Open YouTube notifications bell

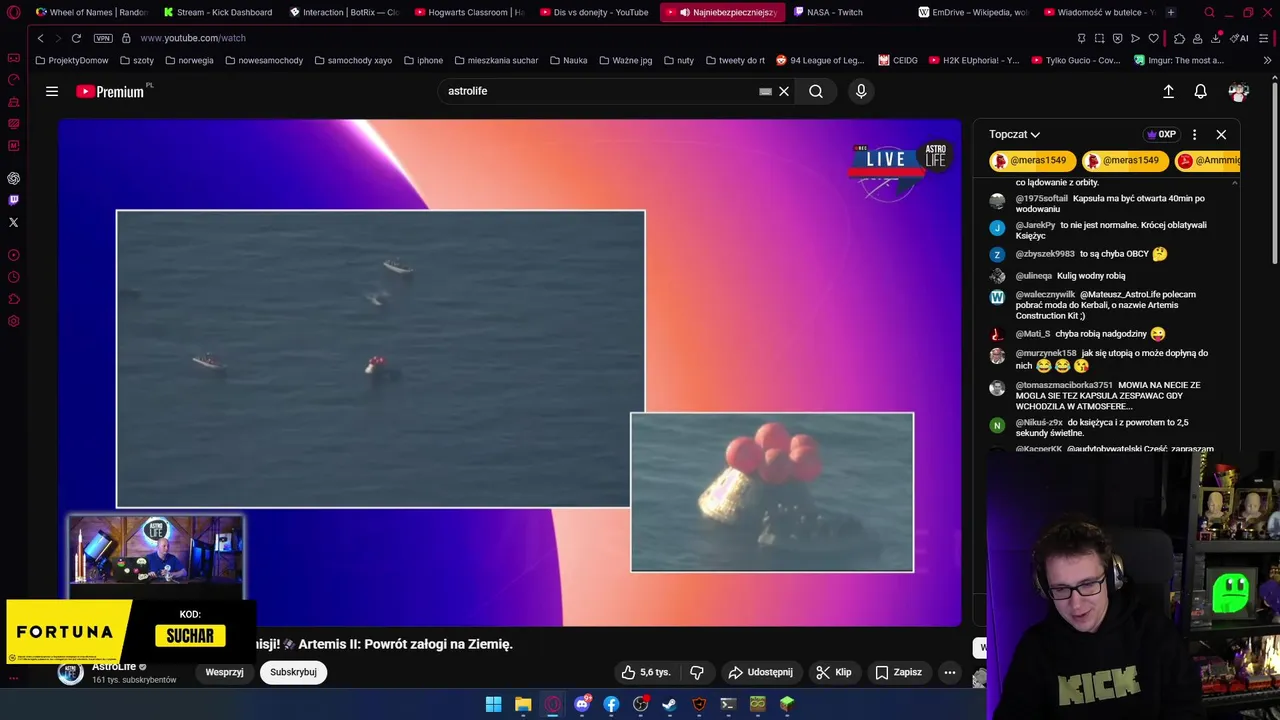pos(1200,91)
